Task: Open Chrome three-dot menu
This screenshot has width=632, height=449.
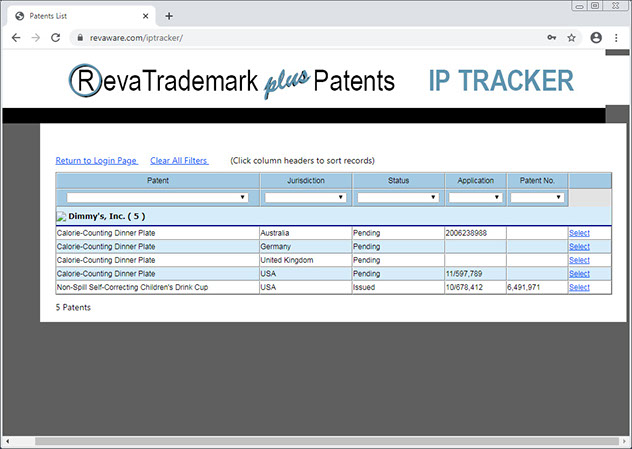Action: pyautogui.click(x=617, y=38)
